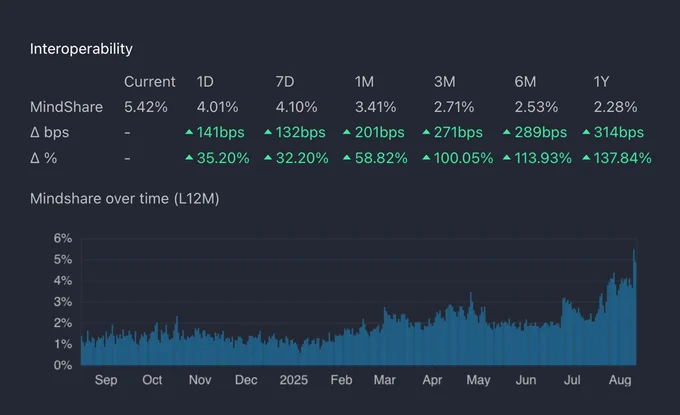Click the 1M MindShare value 3.41%

pyautogui.click(x=376, y=107)
